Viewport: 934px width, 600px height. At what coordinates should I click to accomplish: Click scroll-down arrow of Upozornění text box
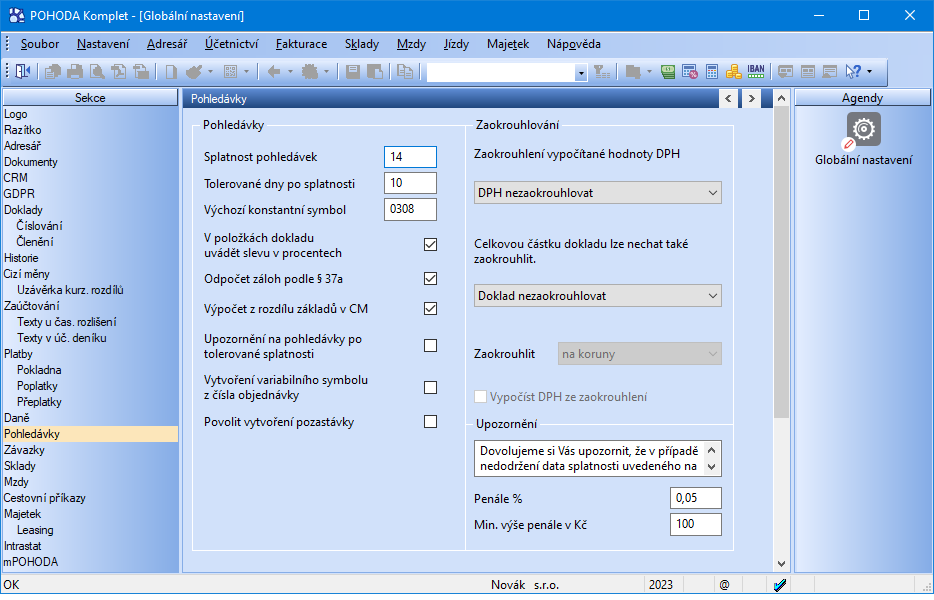click(711, 467)
